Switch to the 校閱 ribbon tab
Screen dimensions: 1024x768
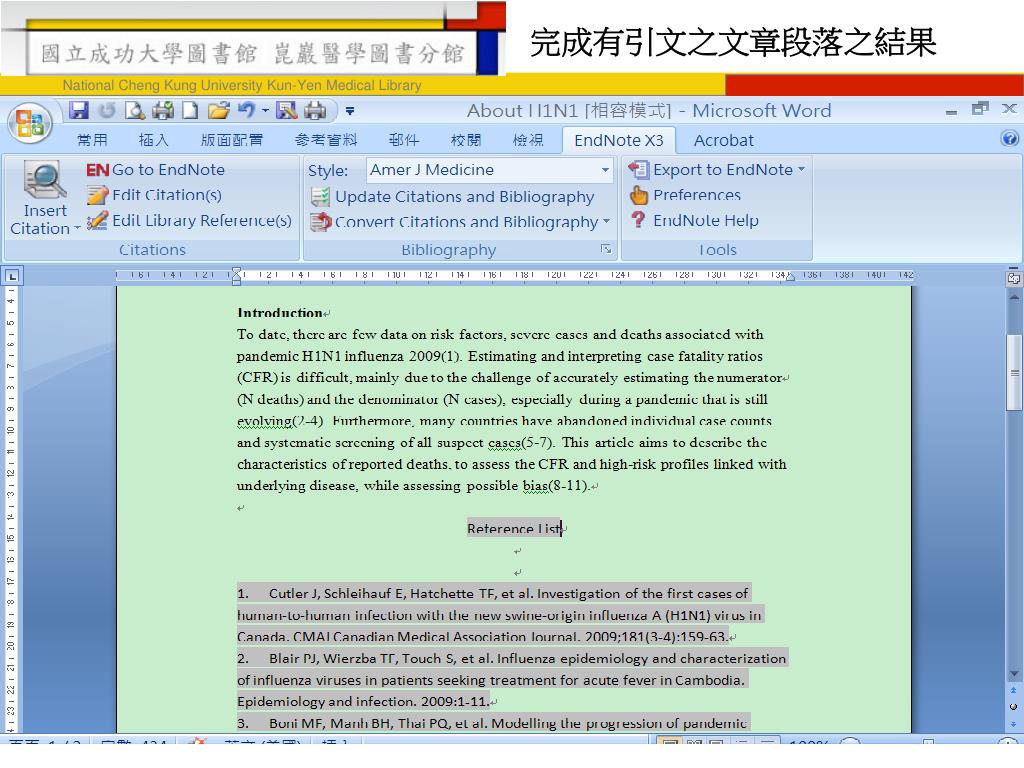(466, 140)
